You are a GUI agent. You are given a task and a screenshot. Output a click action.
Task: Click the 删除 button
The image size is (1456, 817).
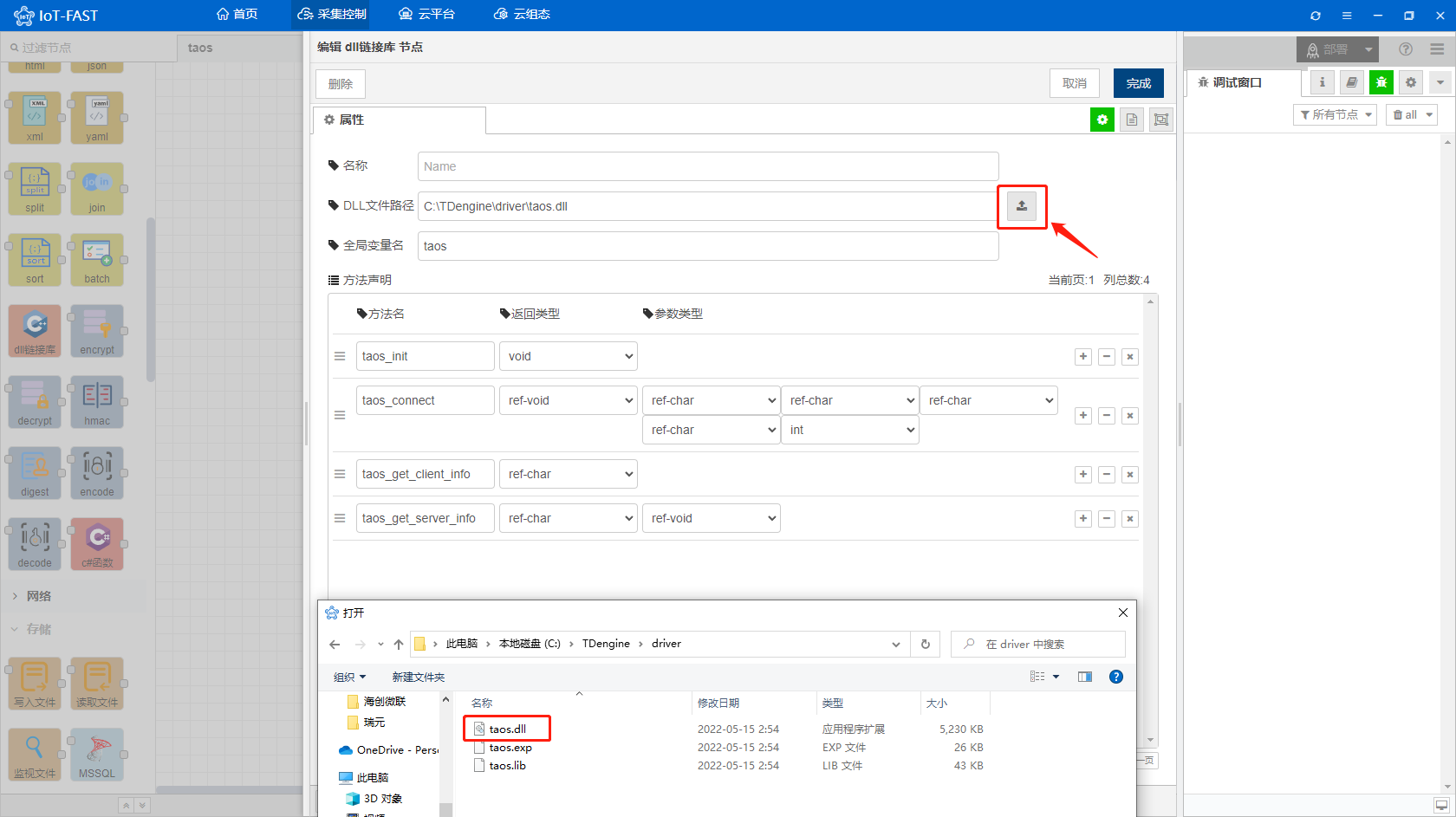pos(341,84)
